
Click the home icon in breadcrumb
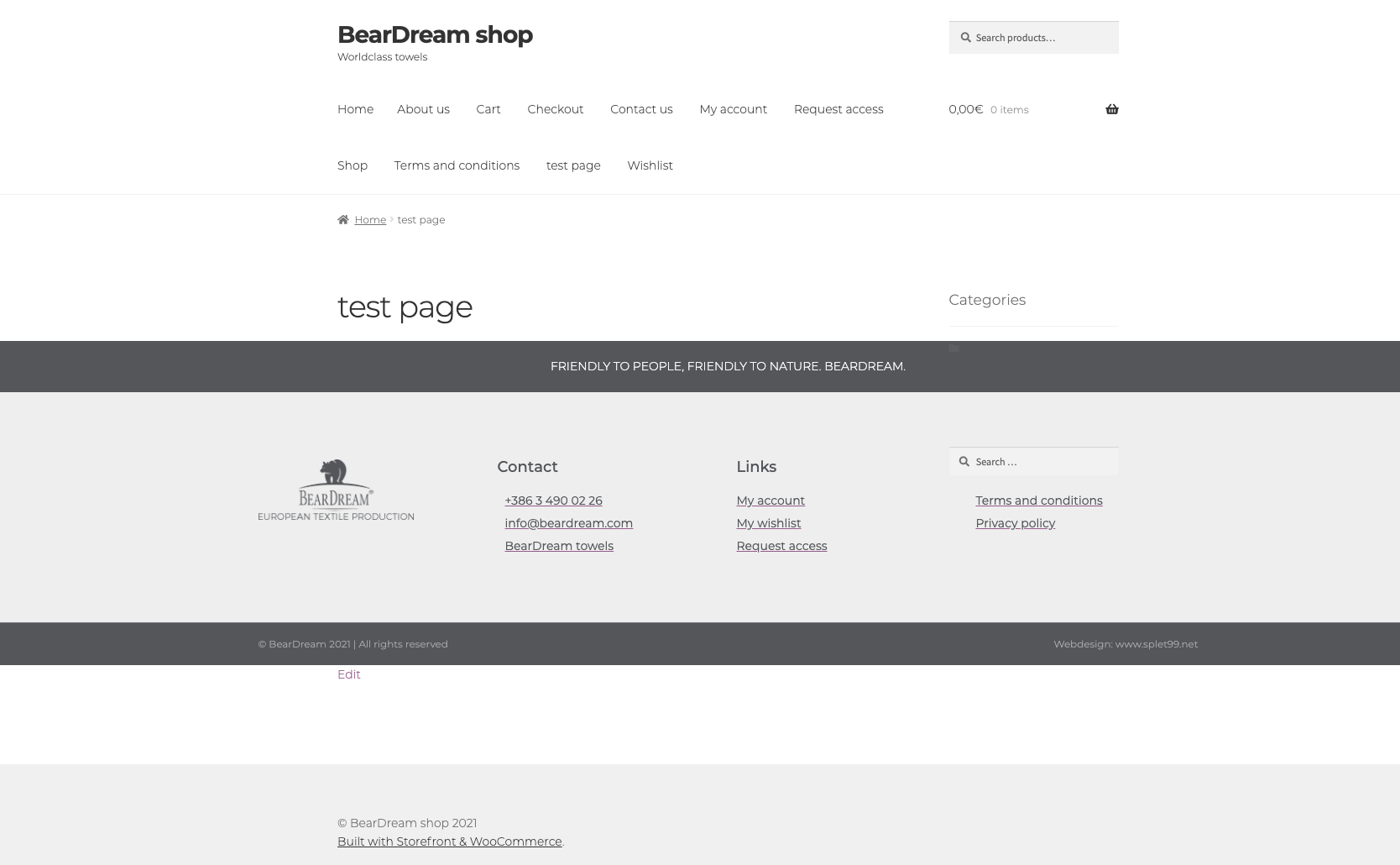343,220
